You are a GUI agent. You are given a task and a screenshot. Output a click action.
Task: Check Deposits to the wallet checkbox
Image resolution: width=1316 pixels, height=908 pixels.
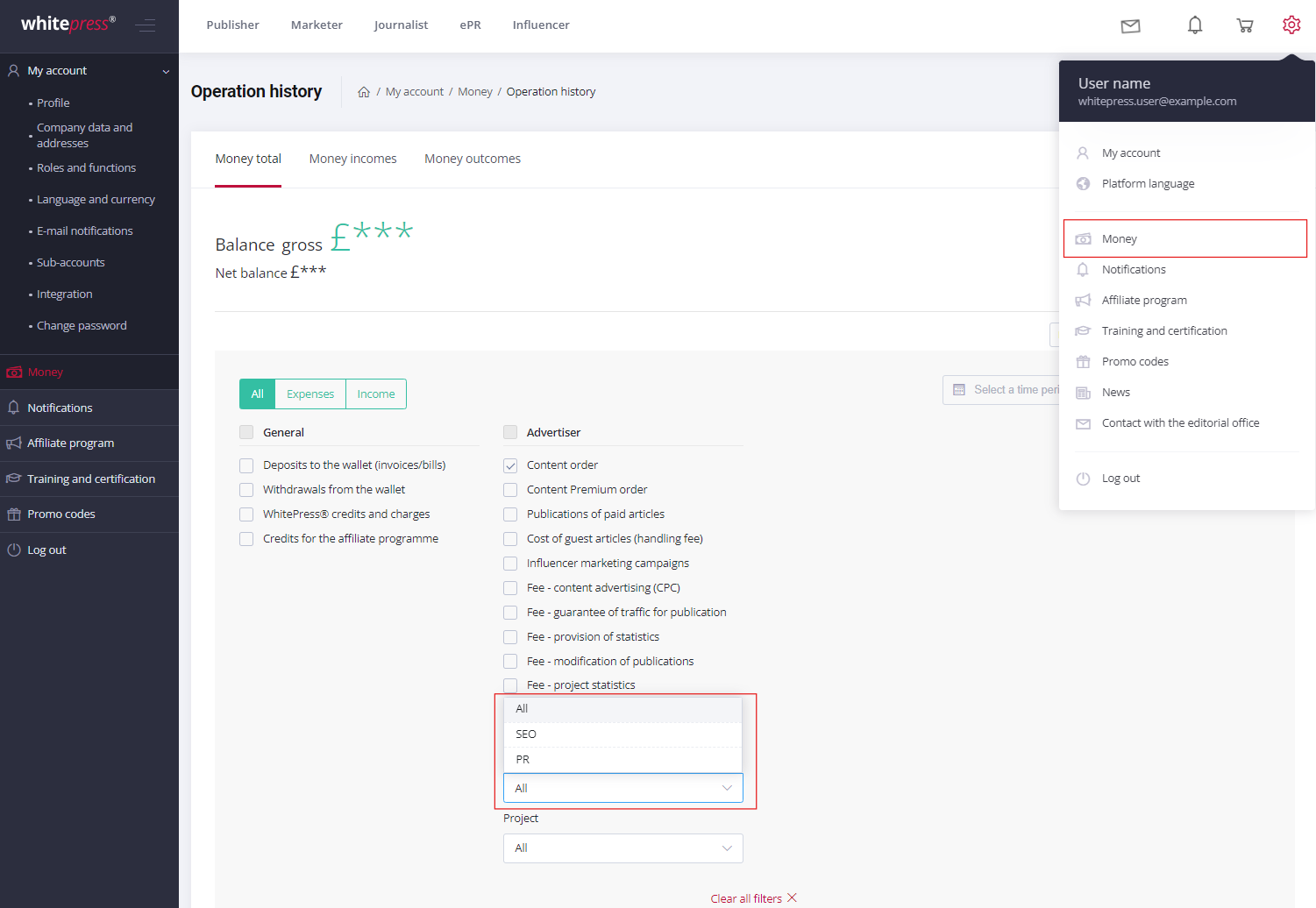coord(246,465)
